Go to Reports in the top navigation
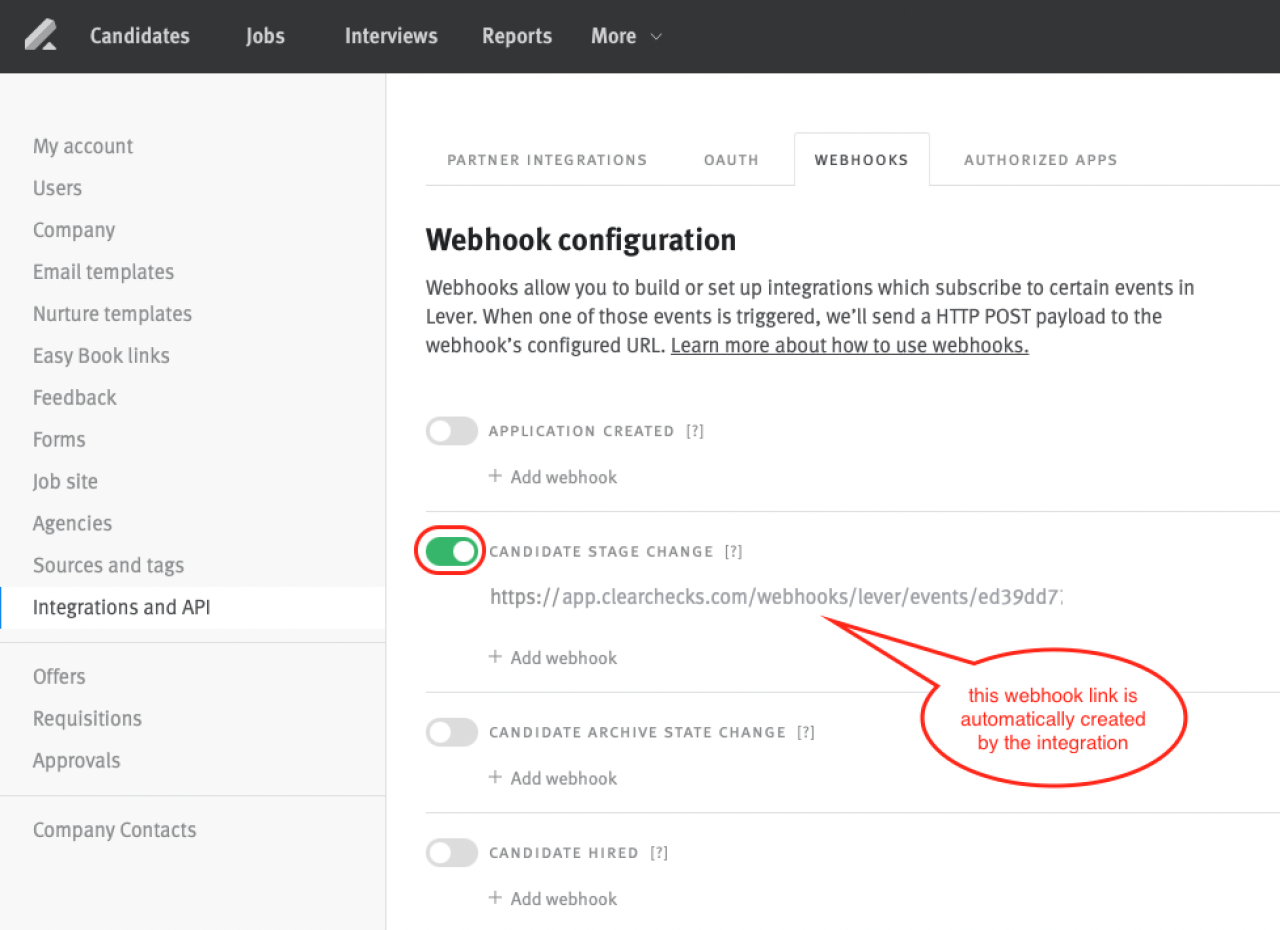This screenshot has height=930, width=1280. click(517, 36)
